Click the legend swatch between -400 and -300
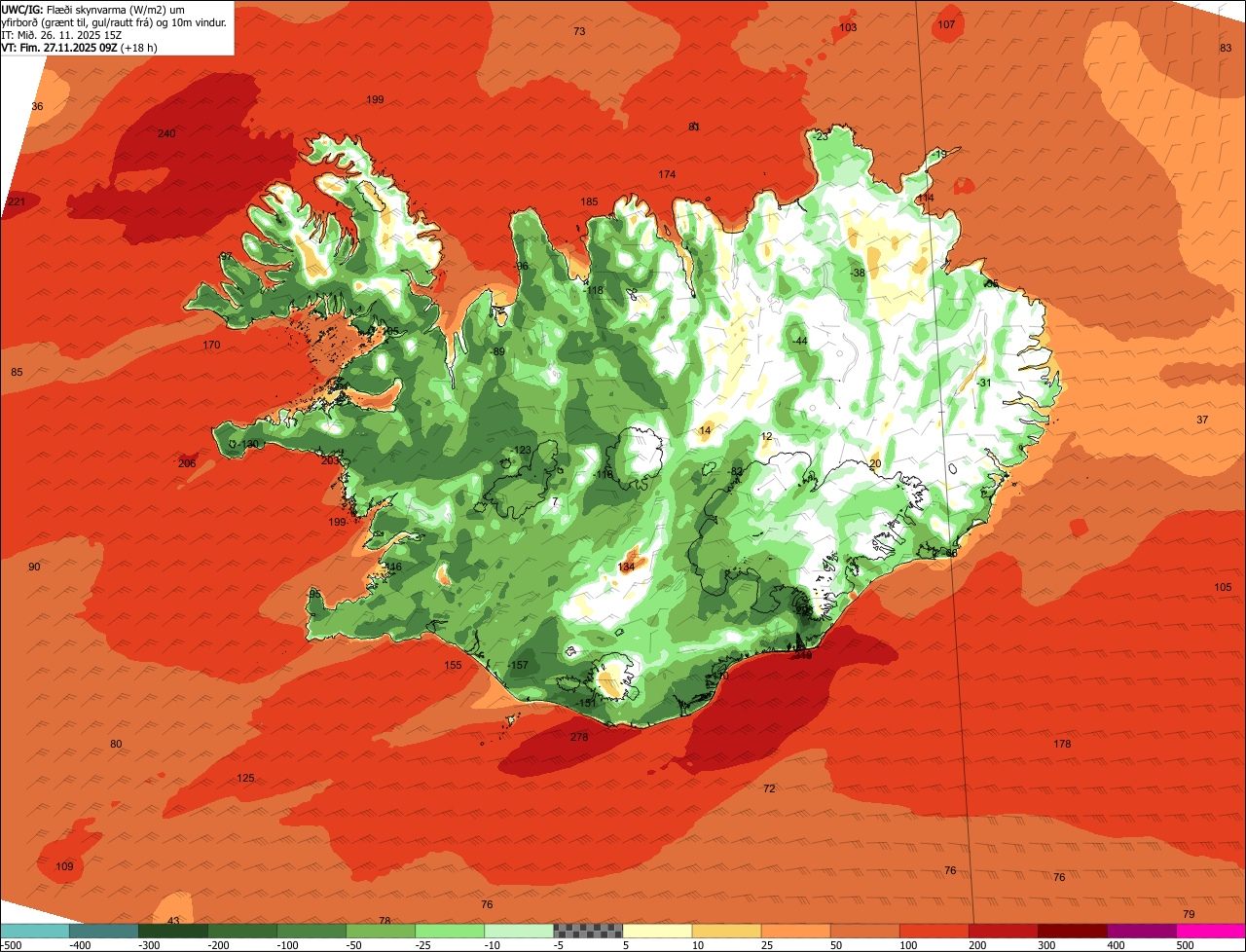The image size is (1246, 952). click(104, 931)
